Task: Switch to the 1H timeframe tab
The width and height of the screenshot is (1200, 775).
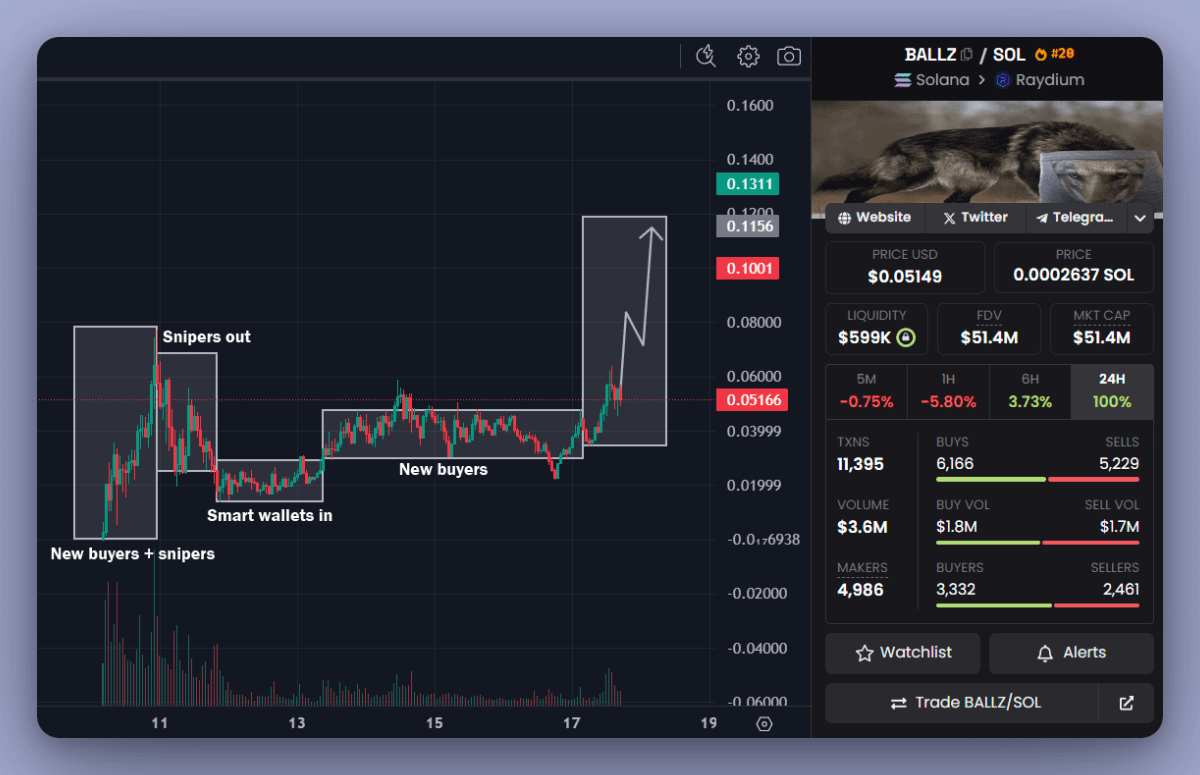Action: point(948,391)
